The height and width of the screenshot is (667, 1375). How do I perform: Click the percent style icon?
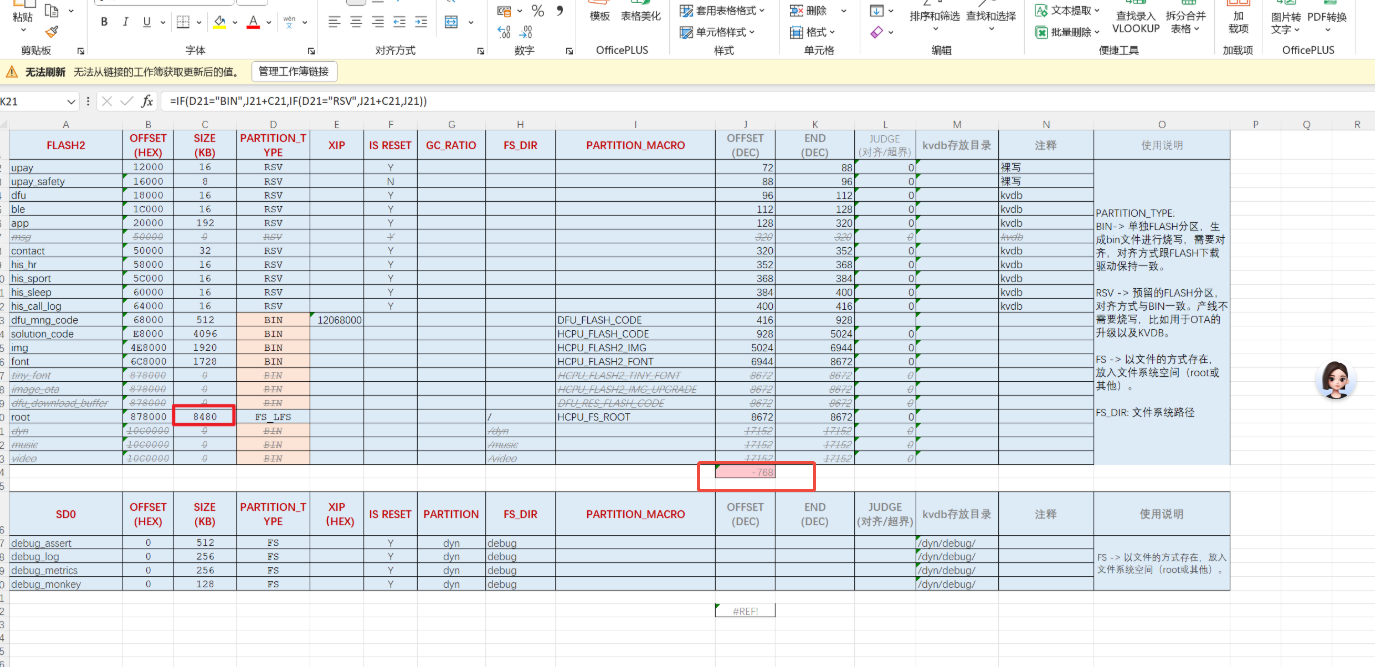[537, 11]
